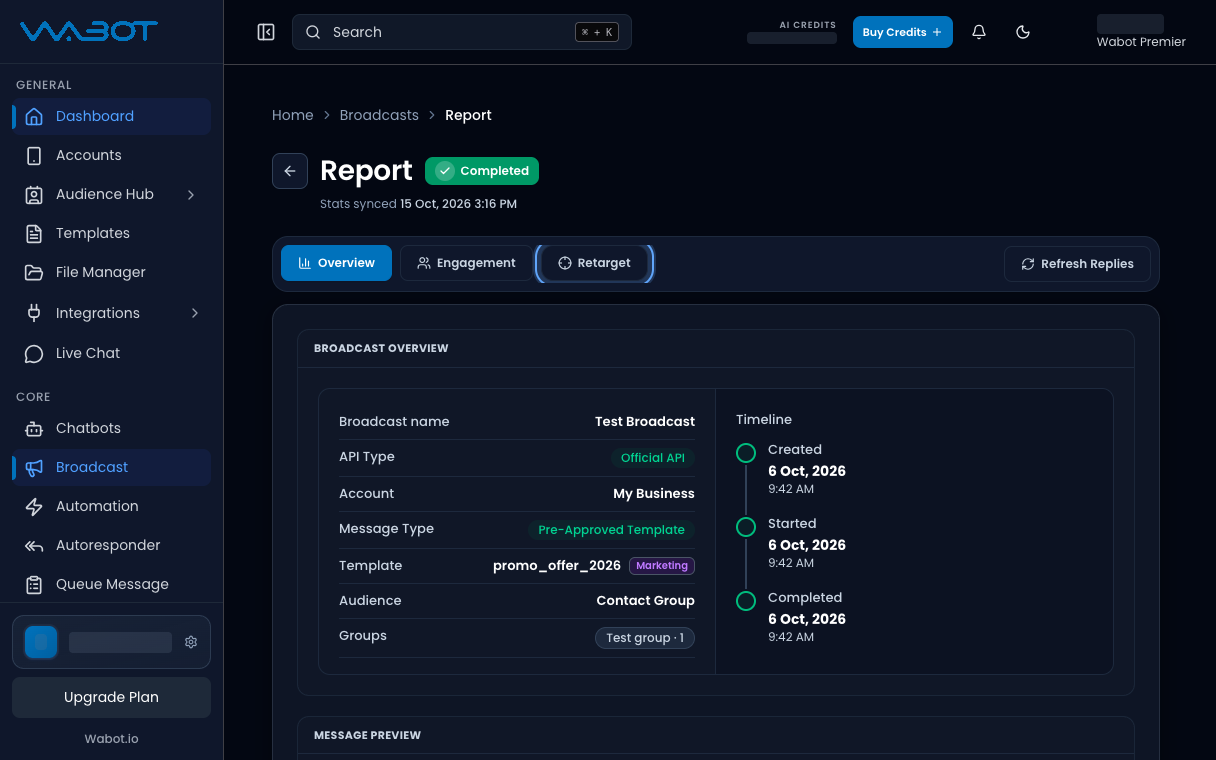Viewport: 1216px width, 760px height.
Task: Click the Chatbots robot icon
Action: click(34, 428)
